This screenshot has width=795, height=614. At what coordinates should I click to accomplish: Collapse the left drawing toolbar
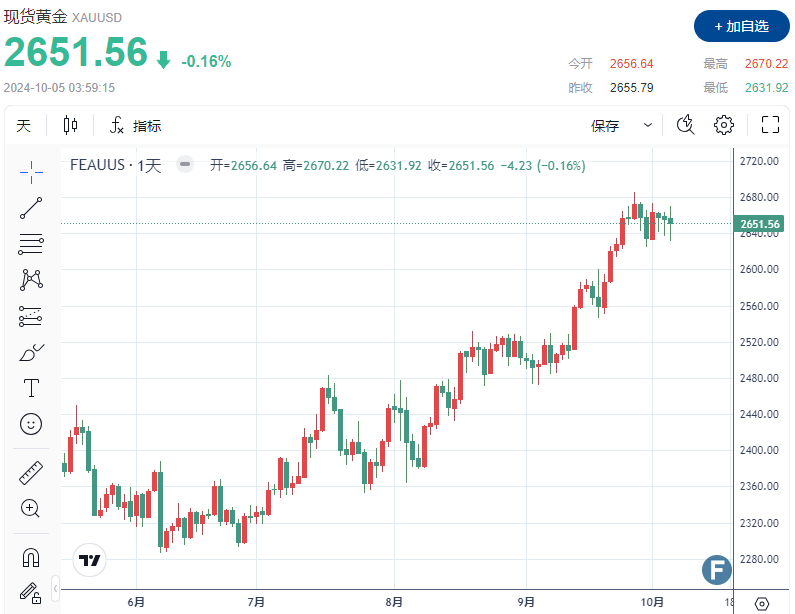click(55, 589)
